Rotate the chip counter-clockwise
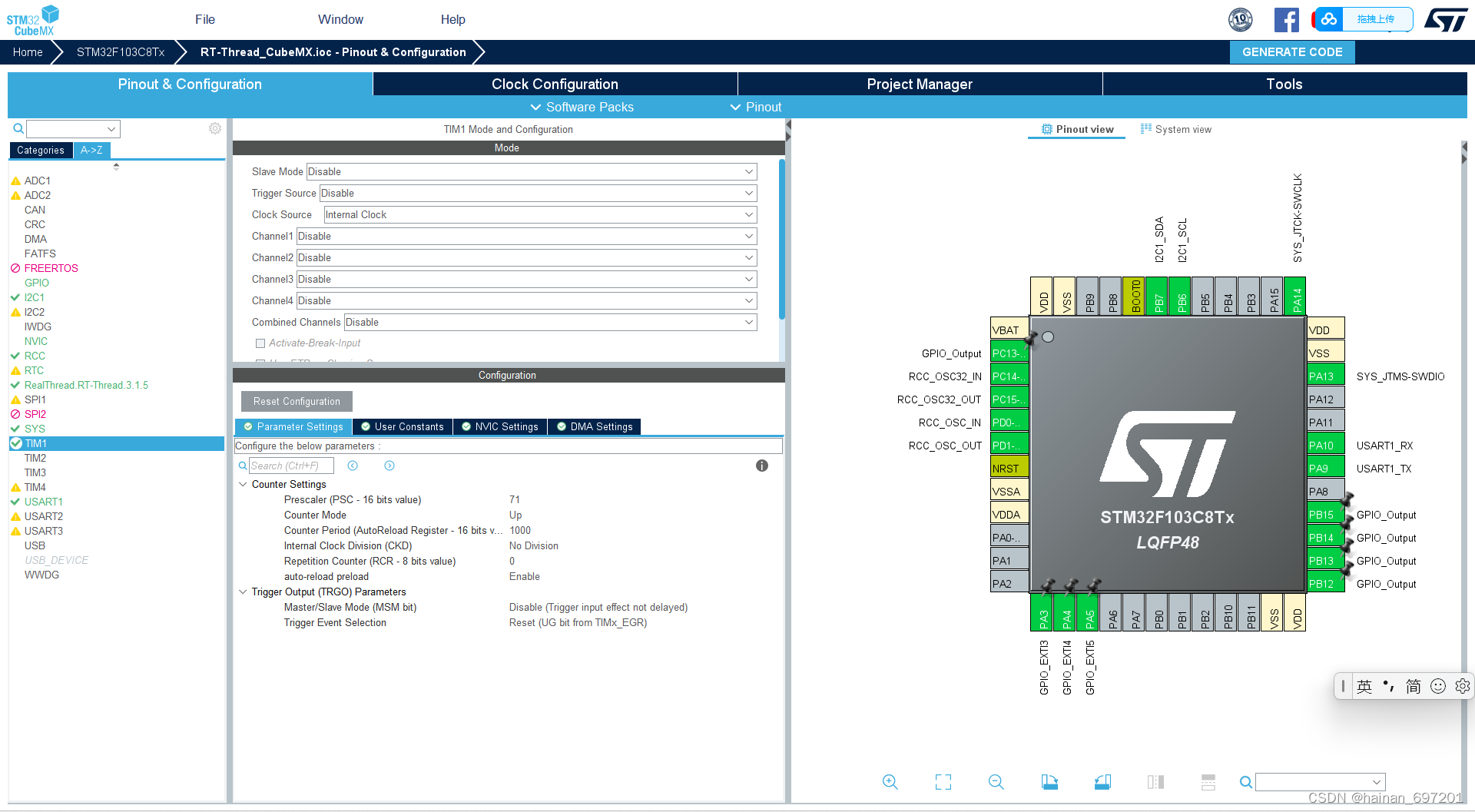This screenshot has width=1475, height=812. pyautogui.click(x=1102, y=782)
